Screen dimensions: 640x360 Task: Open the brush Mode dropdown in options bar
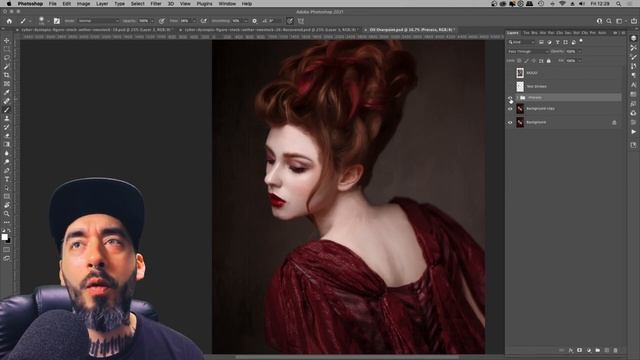tap(98, 21)
